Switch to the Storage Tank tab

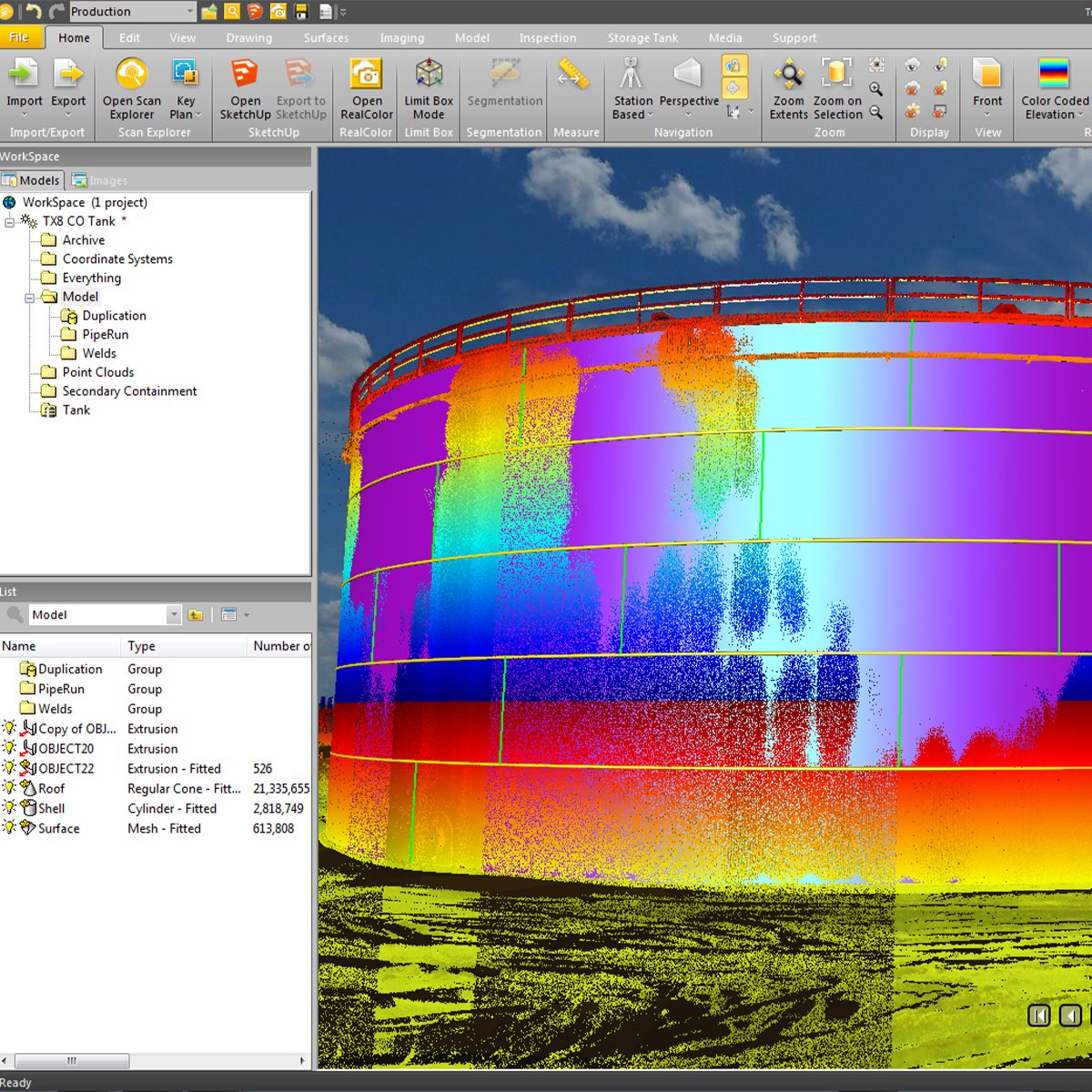642,38
